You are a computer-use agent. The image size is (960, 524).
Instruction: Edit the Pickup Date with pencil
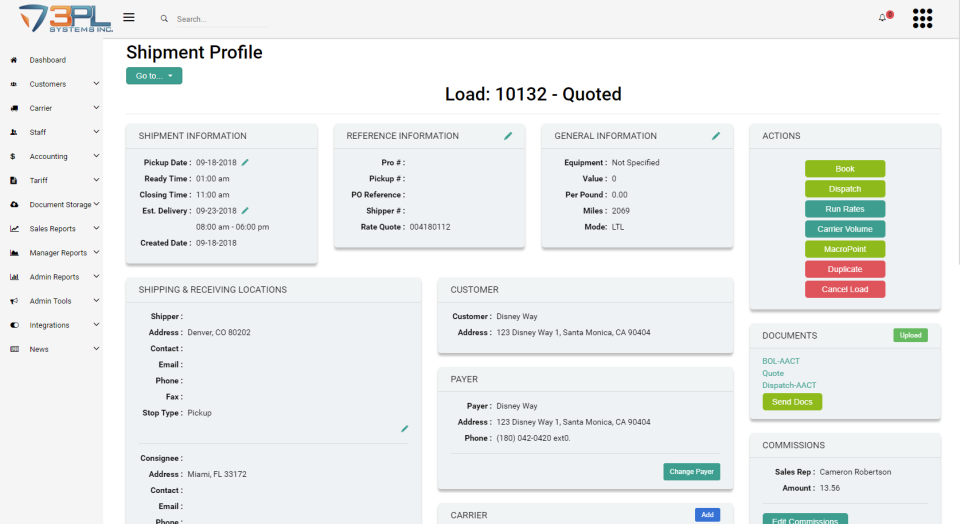pos(245,162)
